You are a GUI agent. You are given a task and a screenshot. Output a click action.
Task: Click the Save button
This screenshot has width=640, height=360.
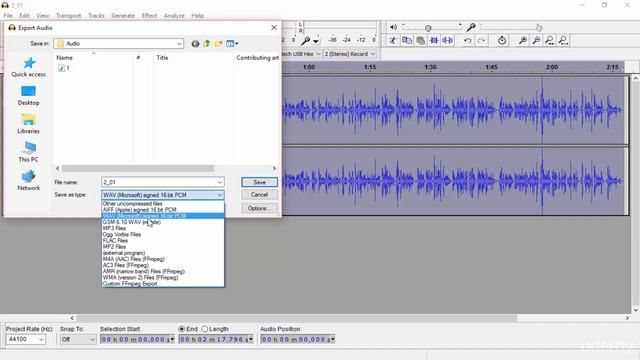pyautogui.click(x=259, y=182)
